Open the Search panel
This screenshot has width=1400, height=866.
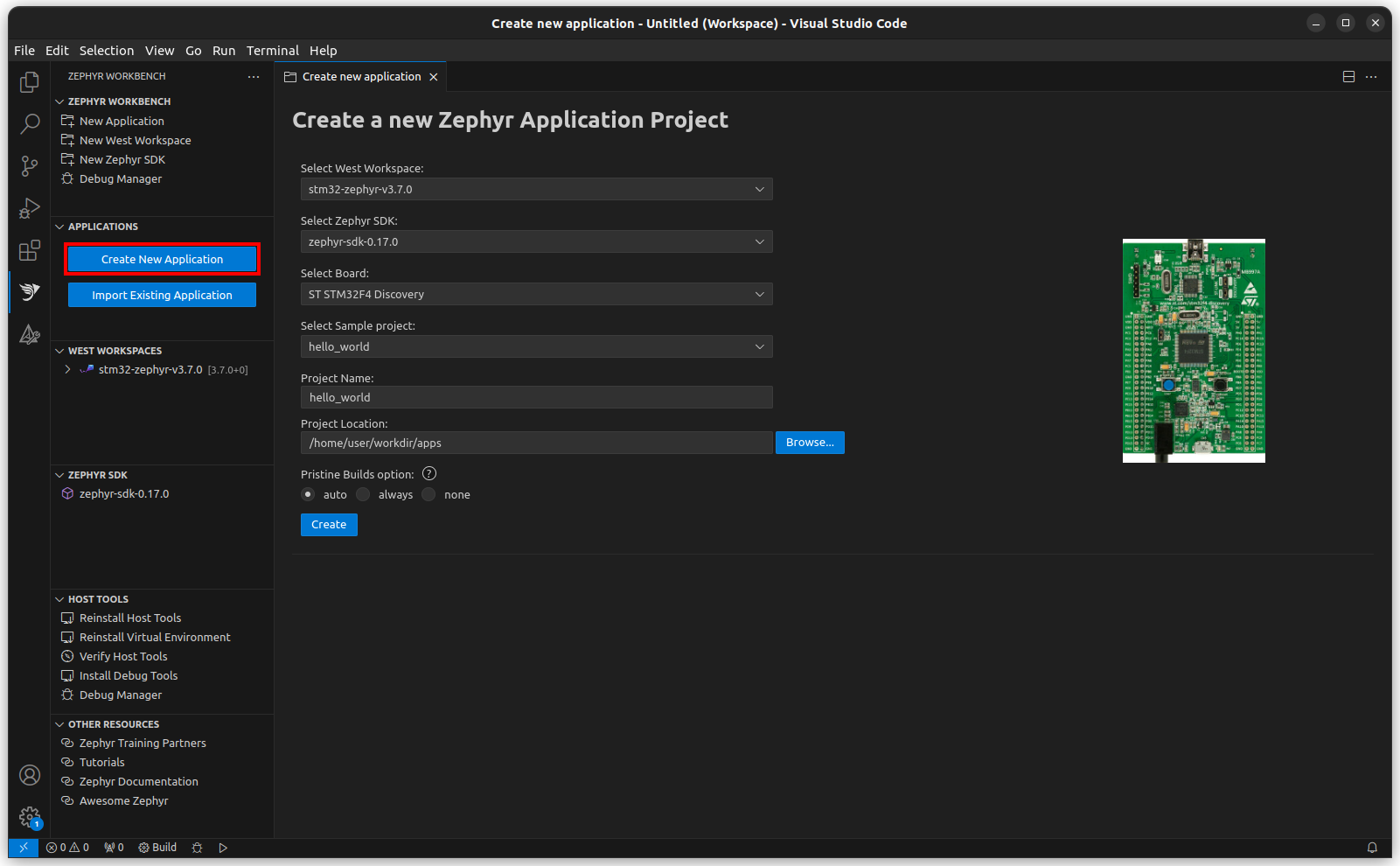[29, 123]
